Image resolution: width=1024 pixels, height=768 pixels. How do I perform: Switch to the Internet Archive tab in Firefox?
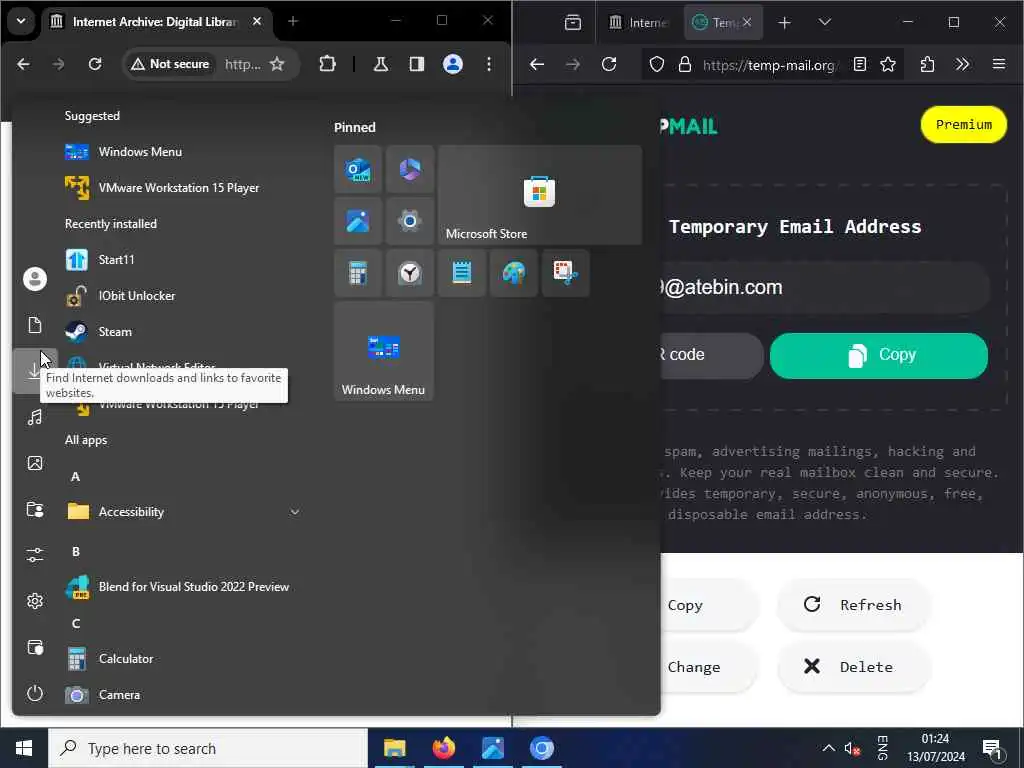coord(639,23)
